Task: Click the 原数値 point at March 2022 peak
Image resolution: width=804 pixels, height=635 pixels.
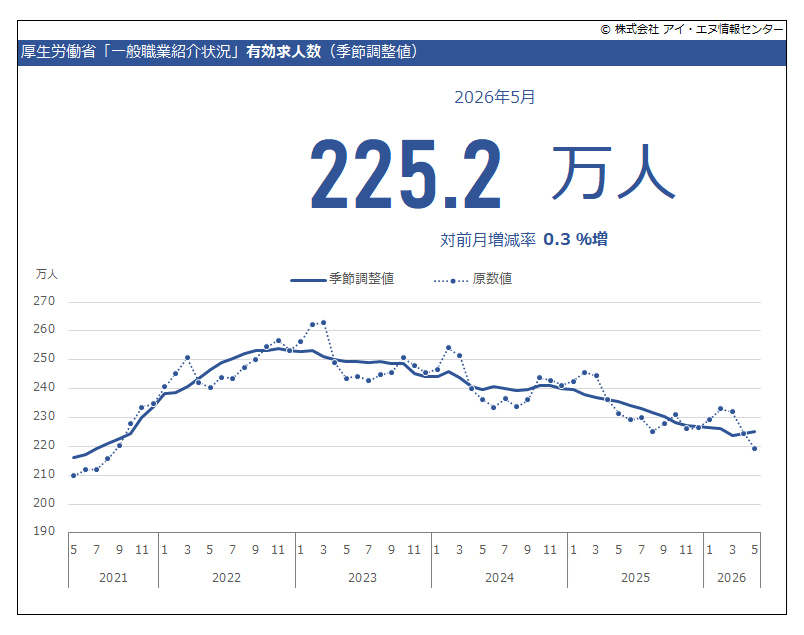Action: point(188,358)
